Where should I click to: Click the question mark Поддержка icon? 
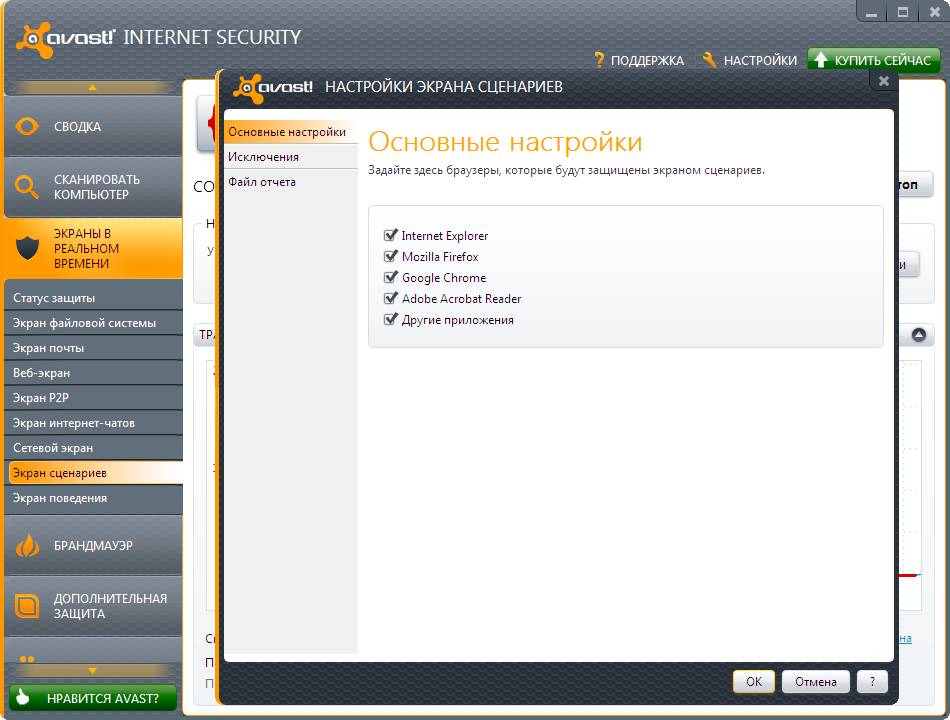599,60
